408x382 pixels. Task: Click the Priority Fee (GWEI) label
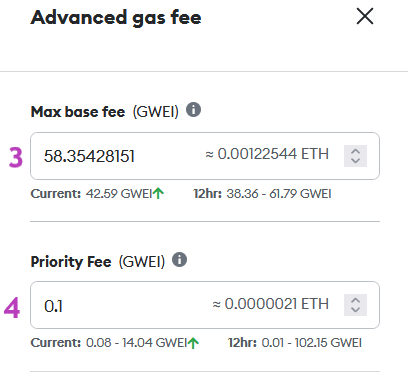(x=98, y=262)
